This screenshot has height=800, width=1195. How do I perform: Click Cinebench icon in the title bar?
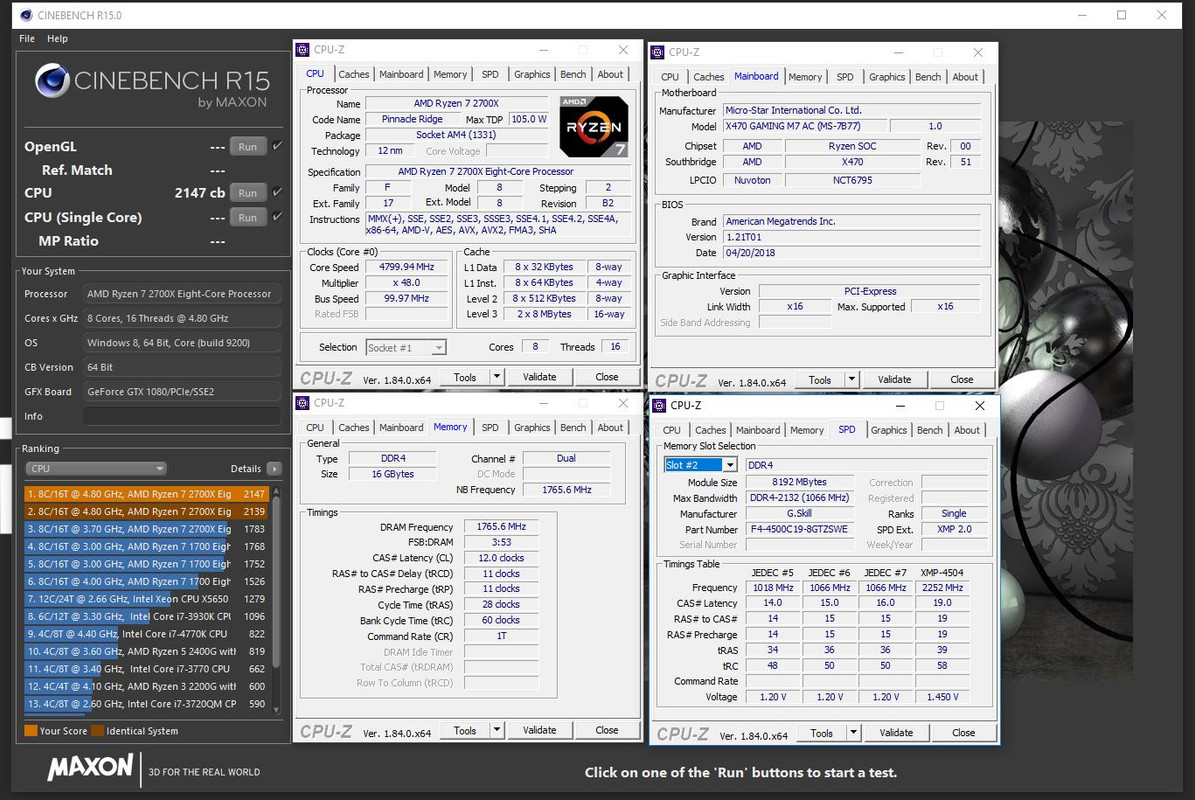click(27, 15)
